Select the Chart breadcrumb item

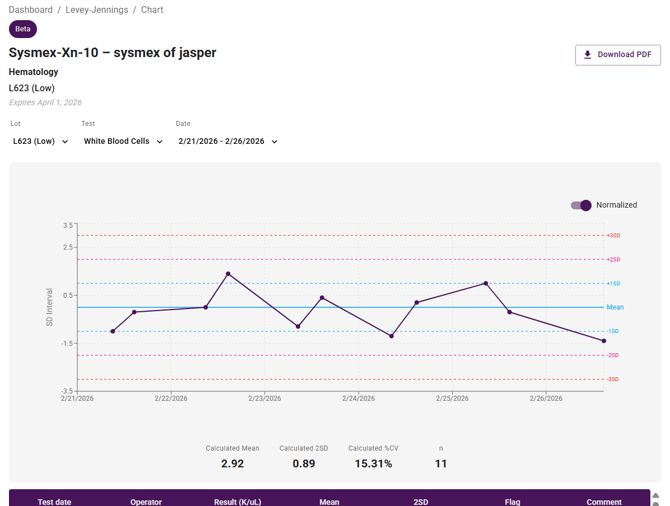pyautogui.click(x=152, y=10)
